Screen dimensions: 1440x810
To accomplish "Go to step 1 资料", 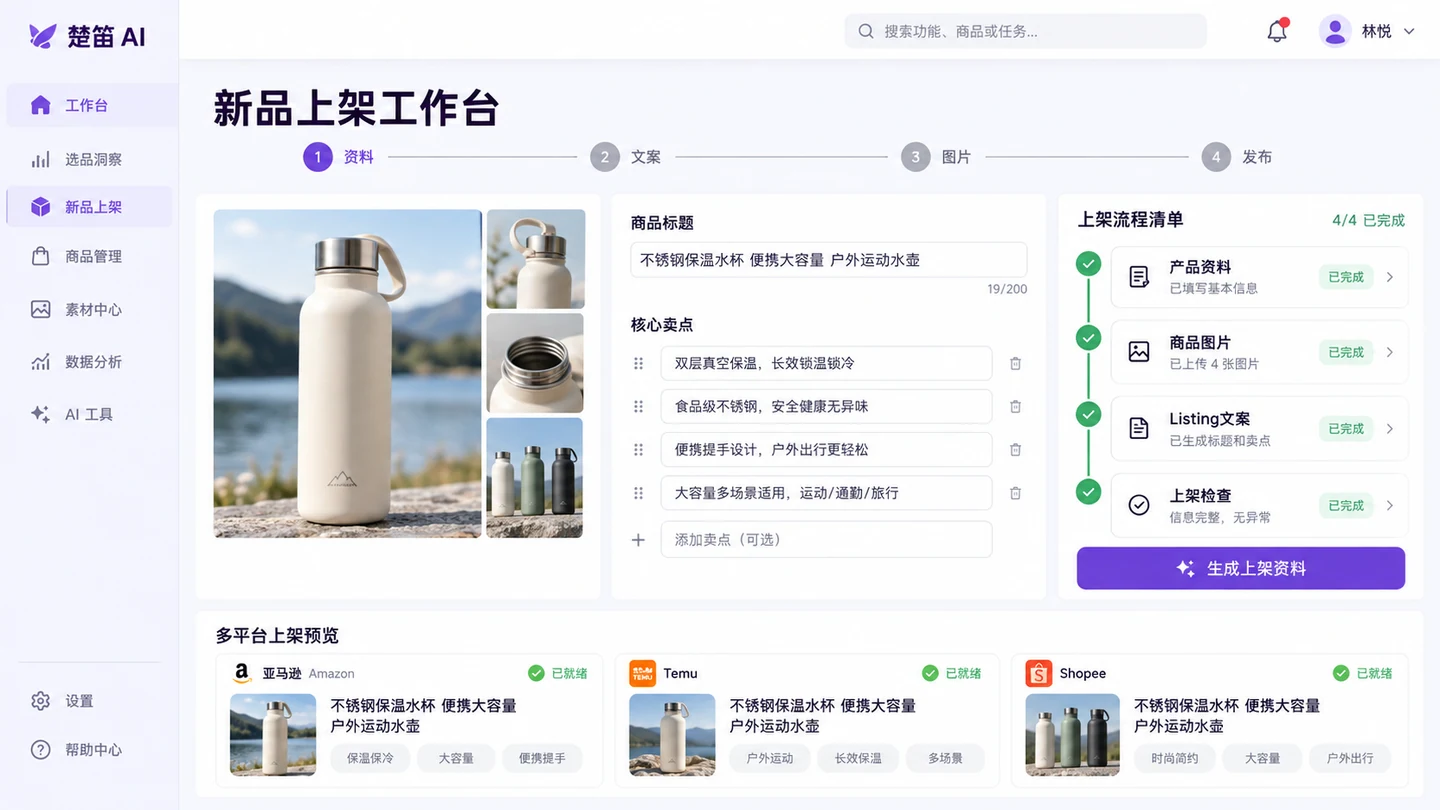I will 339,157.
